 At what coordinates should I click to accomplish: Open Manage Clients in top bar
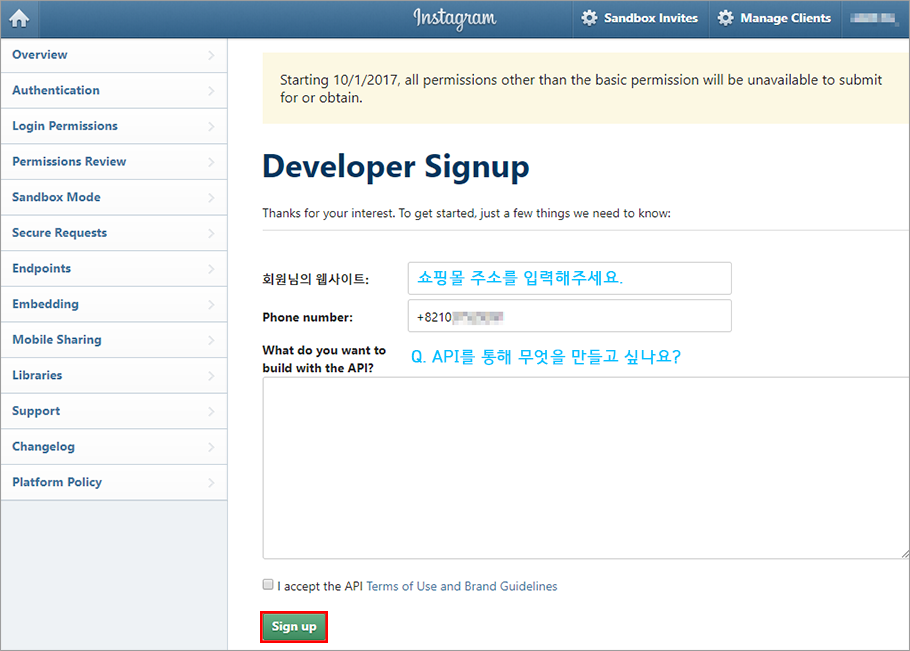coord(775,19)
